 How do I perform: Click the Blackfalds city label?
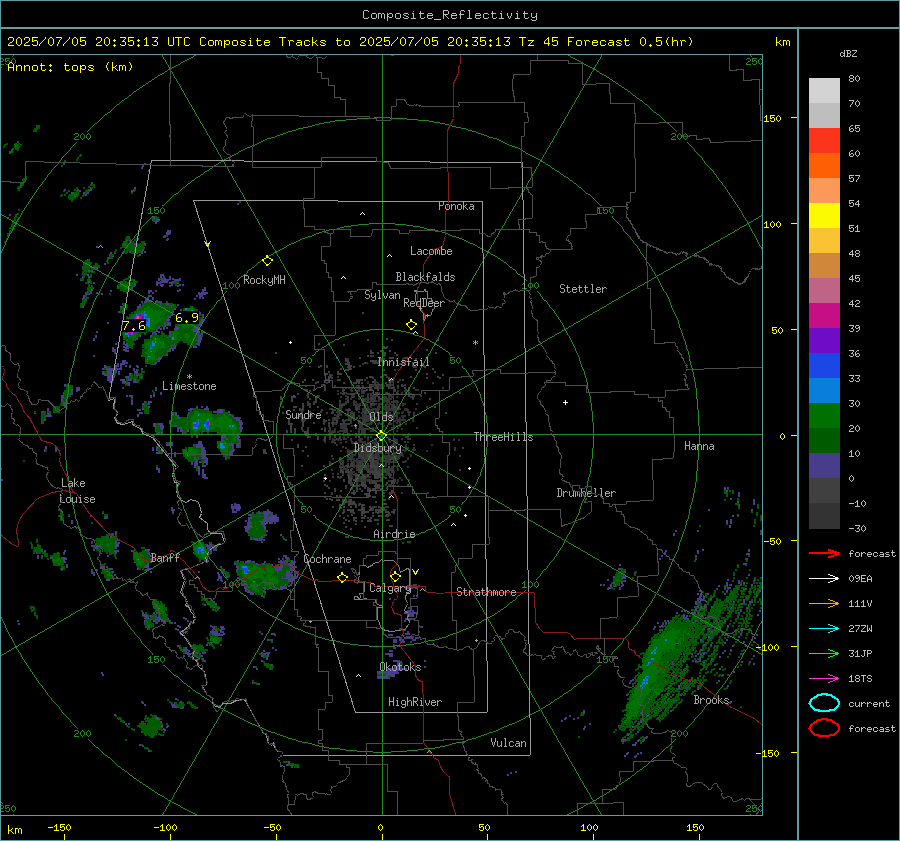[x=425, y=277]
